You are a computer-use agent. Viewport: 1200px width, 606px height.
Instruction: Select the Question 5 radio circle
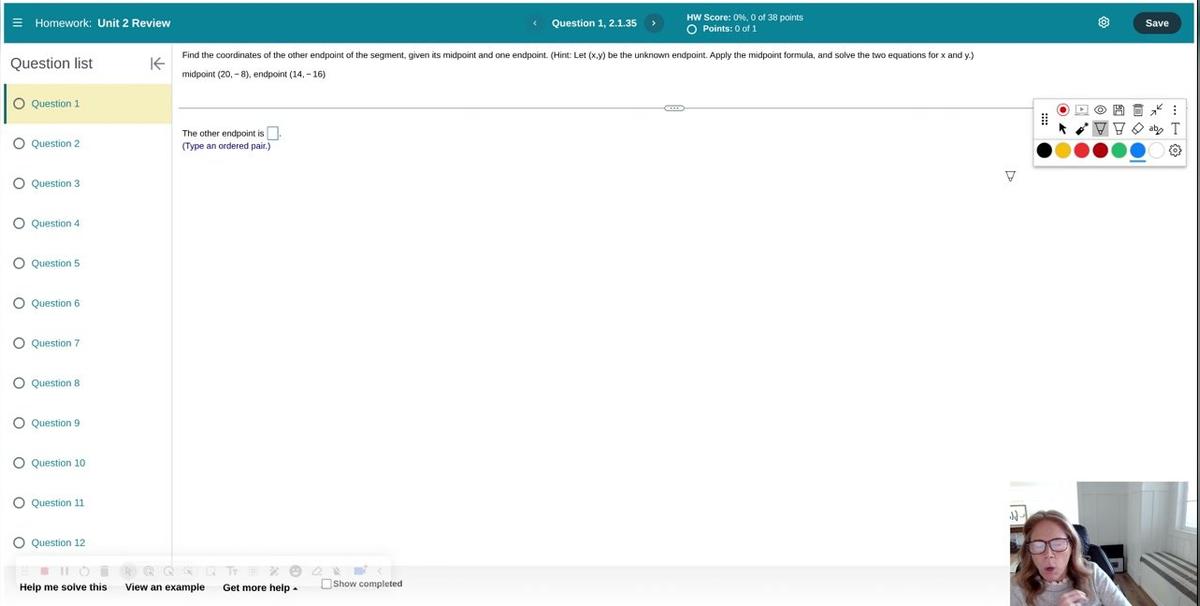(x=19, y=264)
